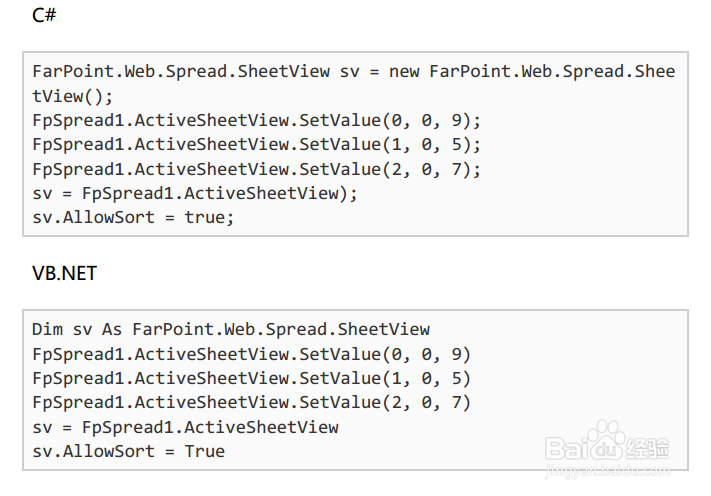The image size is (711, 496).
Task: Click C# line SetValue(0, 0, 9);
Action: (256, 121)
